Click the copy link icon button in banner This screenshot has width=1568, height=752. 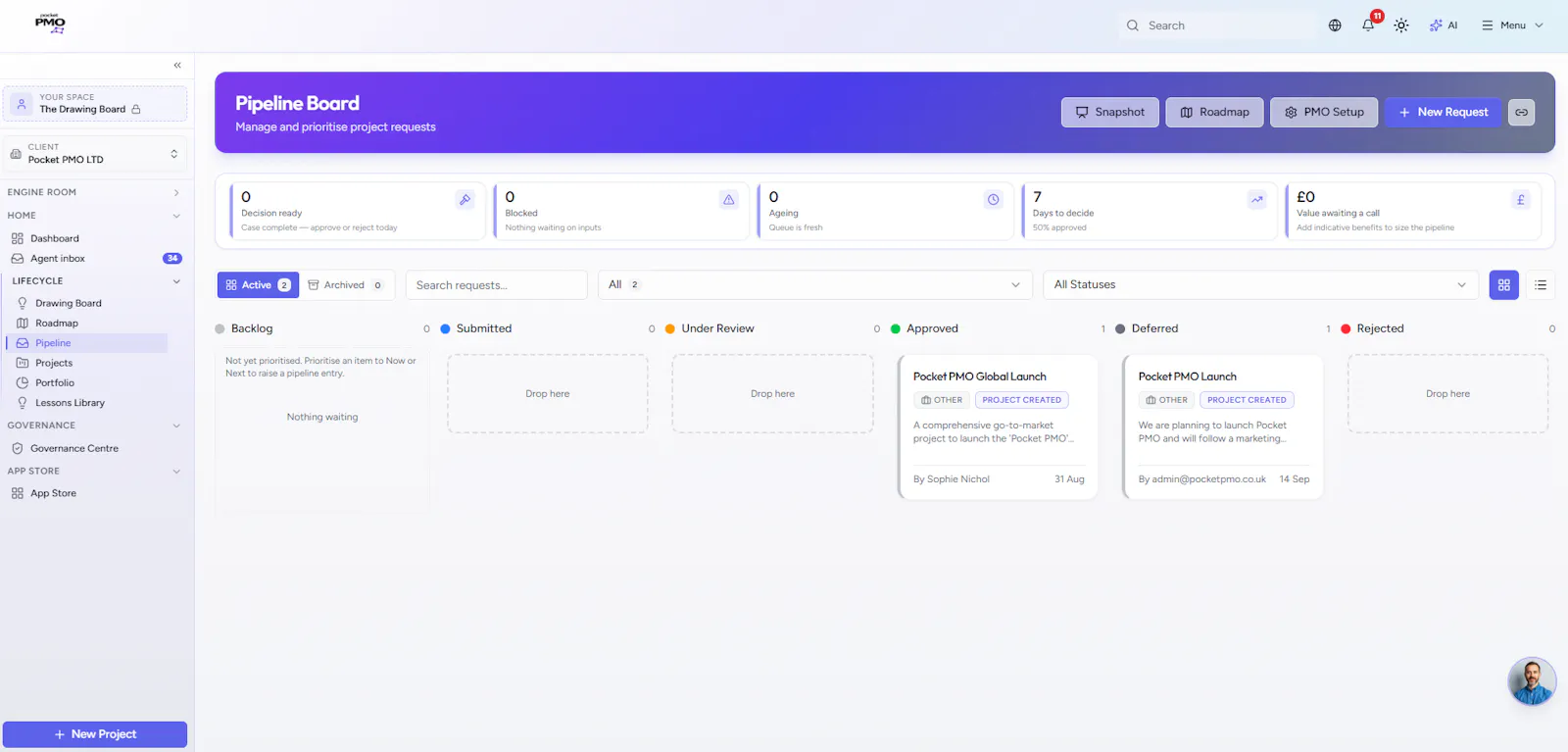[1521, 112]
